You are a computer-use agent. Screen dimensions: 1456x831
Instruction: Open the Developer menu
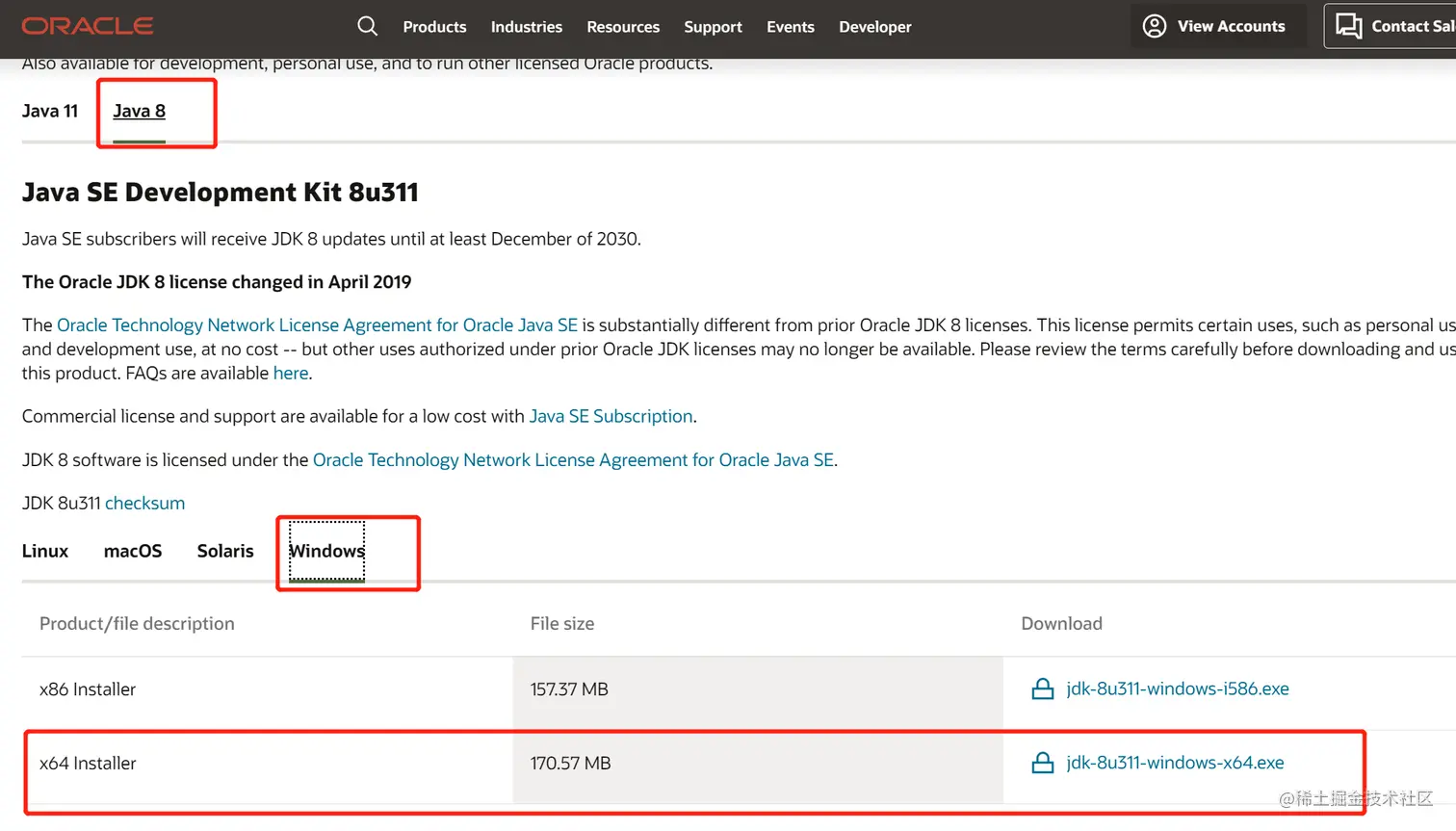click(875, 27)
